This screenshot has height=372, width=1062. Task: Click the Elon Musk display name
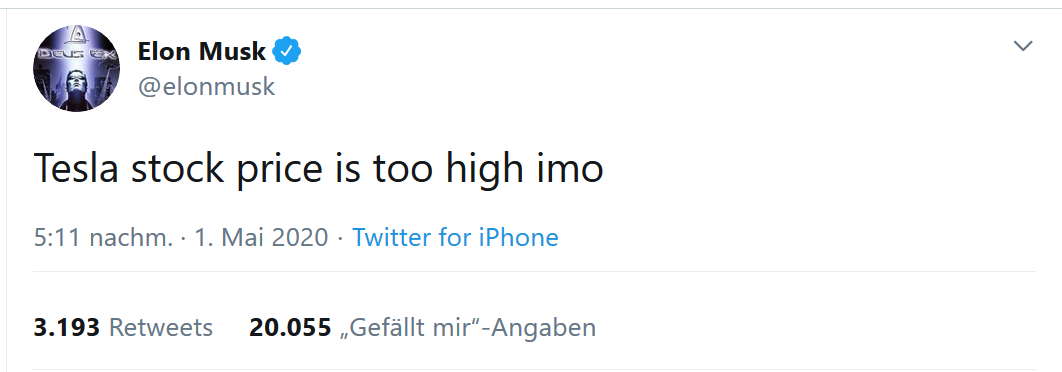coord(202,51)
